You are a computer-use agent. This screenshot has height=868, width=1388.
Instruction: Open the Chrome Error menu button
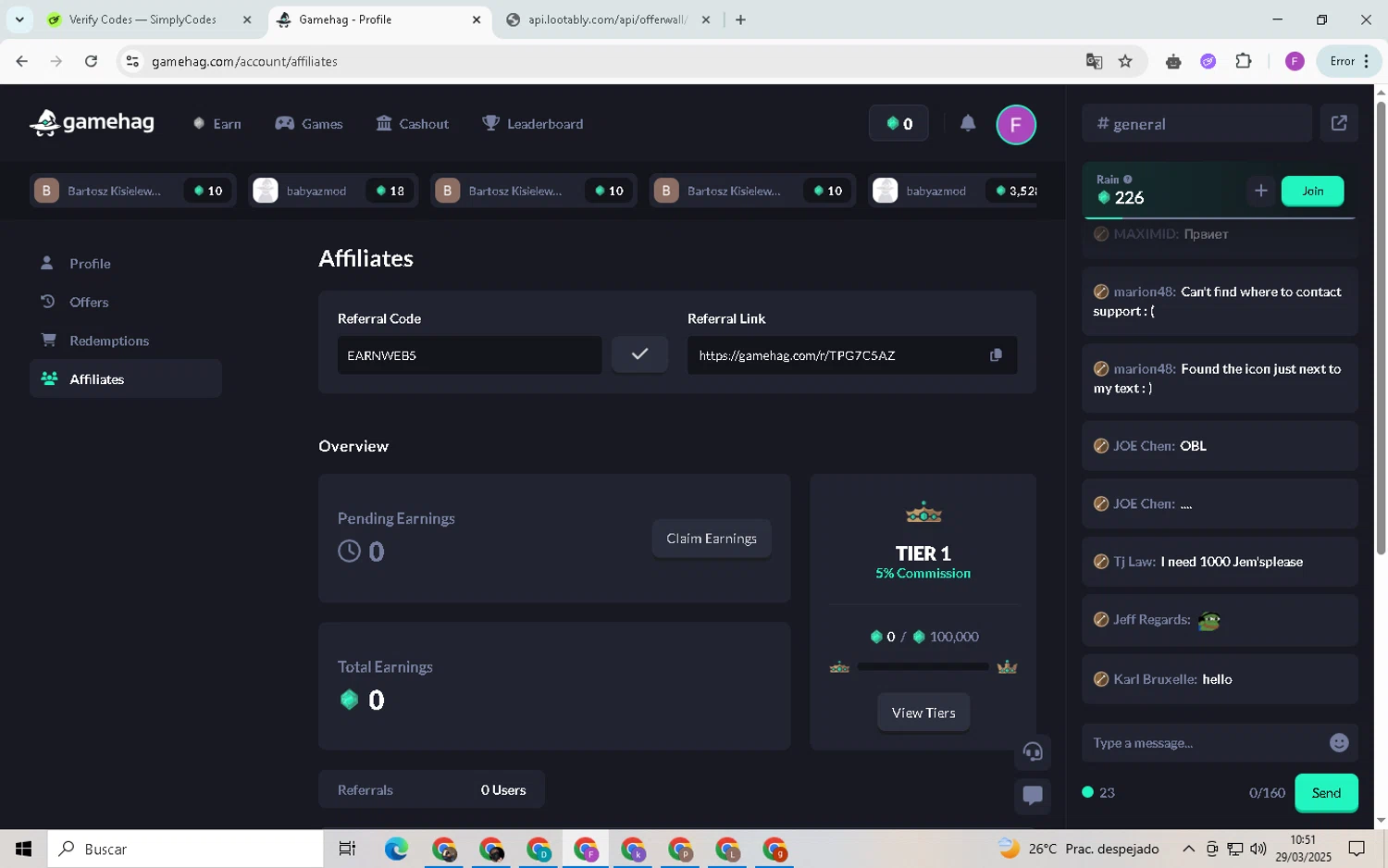[1348, 61]
